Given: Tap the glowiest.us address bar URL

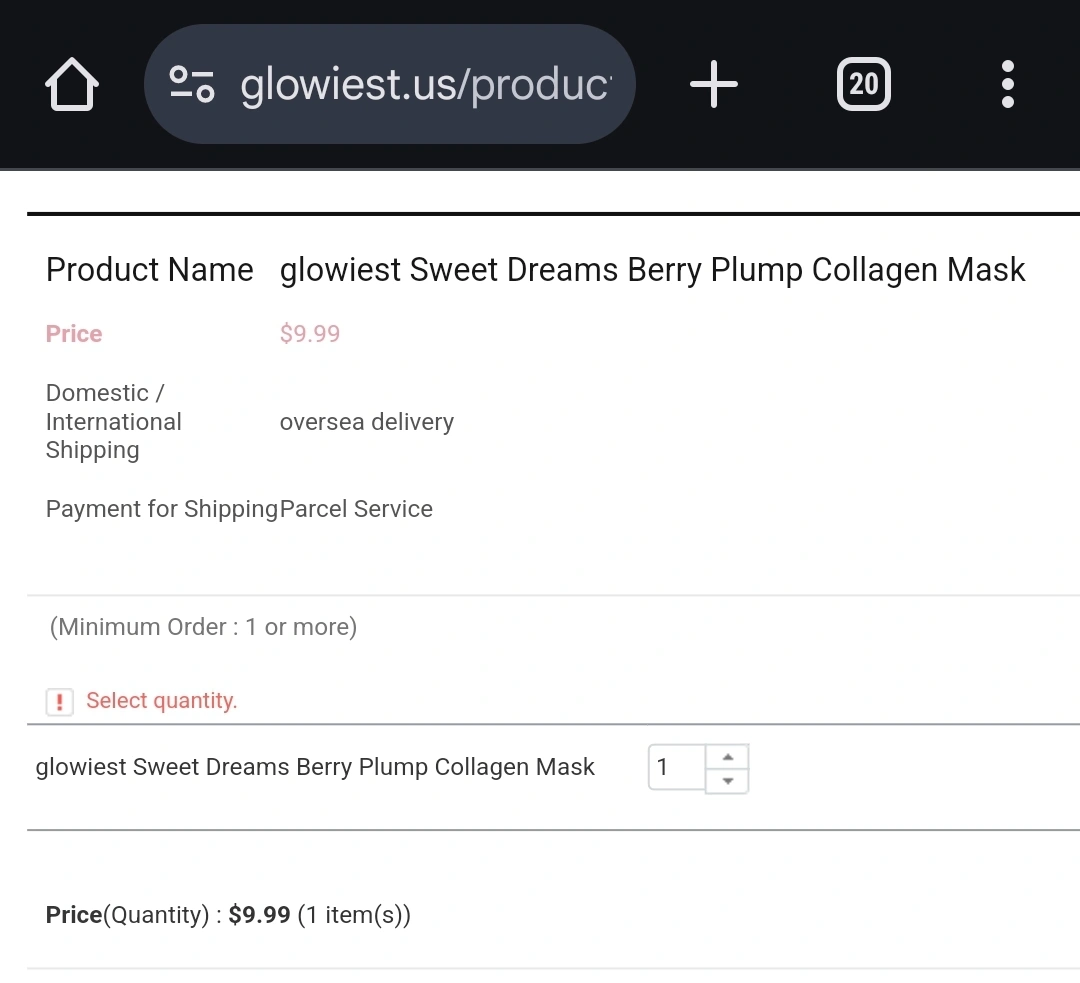Looking at the screenshot, I should coord(424,85).
